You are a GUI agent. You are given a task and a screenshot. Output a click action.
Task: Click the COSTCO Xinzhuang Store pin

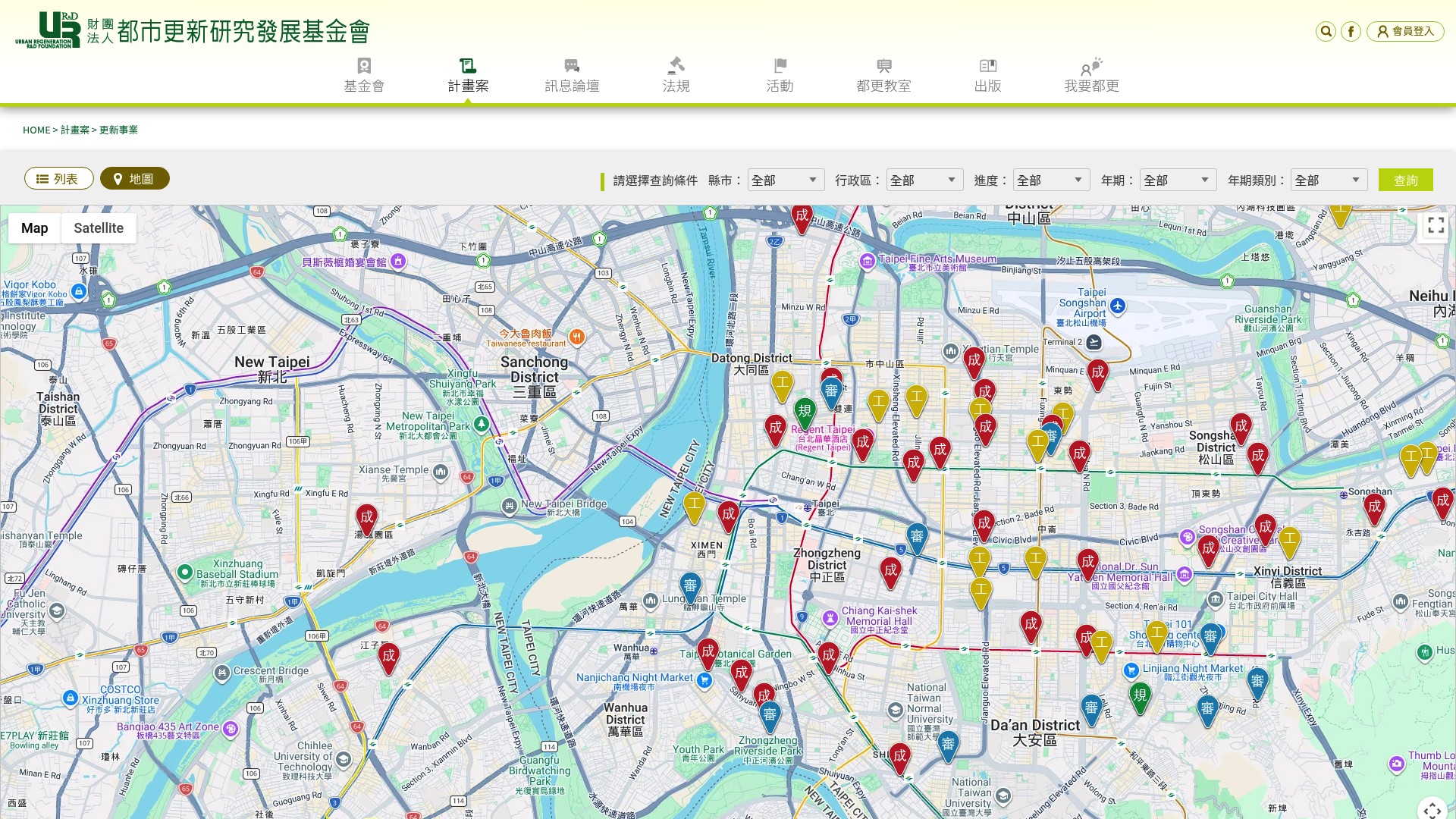click(x=71, y=698)
